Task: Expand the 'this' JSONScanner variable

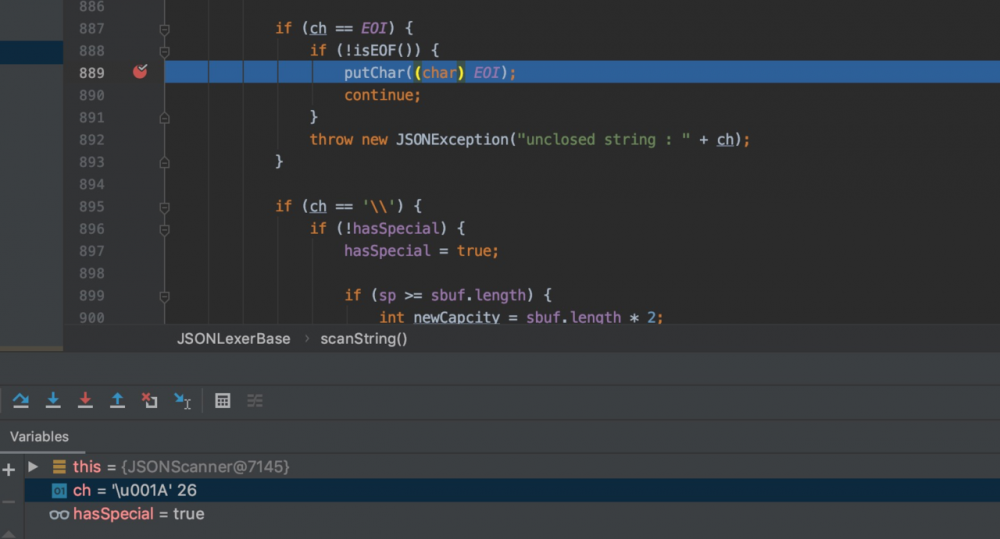Action: click(x=33, y=467)
